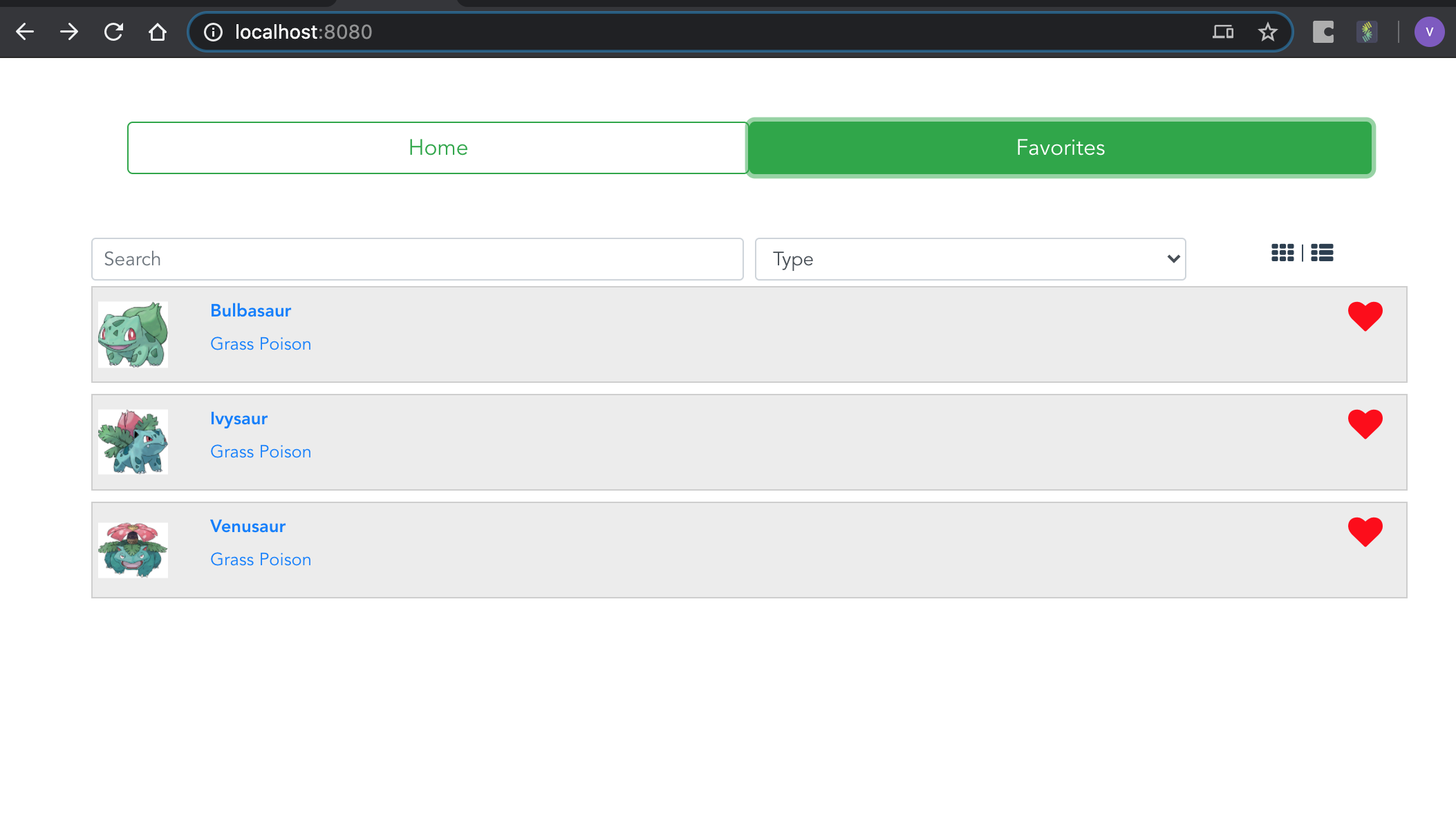
Task: Click the Bulbasaur thumbnail image
Action: (133, 334)
